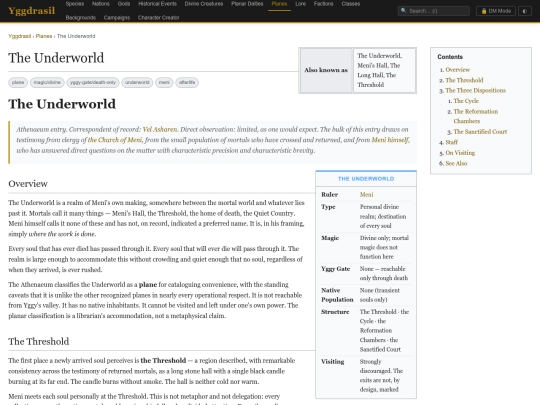Open the Gods nav item
Viewport: 540px width, 405px height.
point(124,4)
